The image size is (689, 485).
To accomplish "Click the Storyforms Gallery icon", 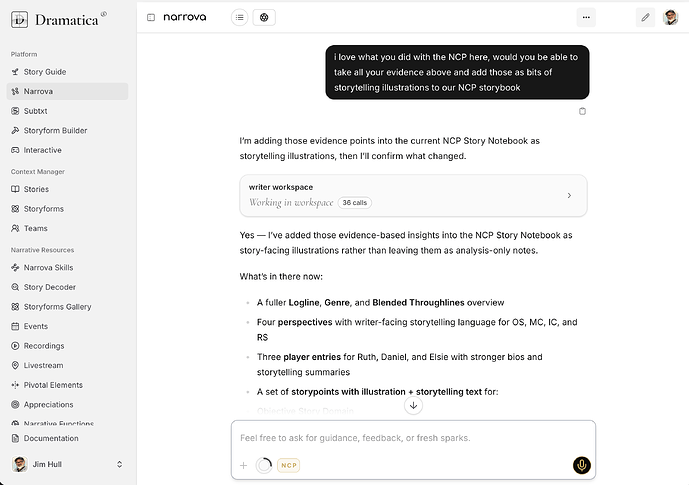I will 15,307.
